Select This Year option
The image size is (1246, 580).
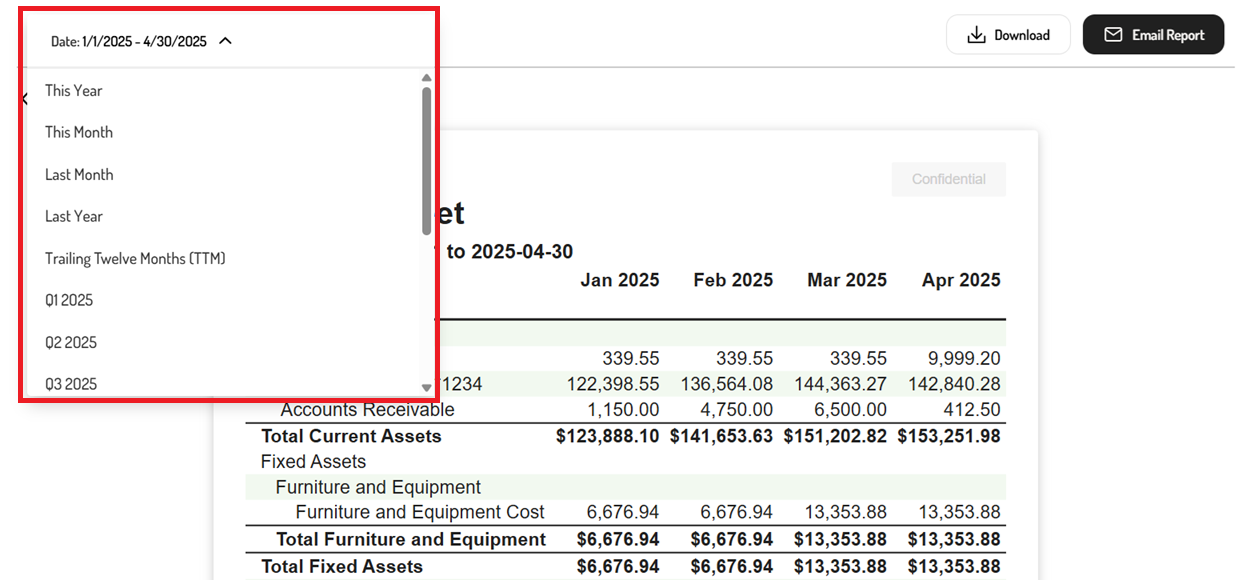tap(73, 90)
